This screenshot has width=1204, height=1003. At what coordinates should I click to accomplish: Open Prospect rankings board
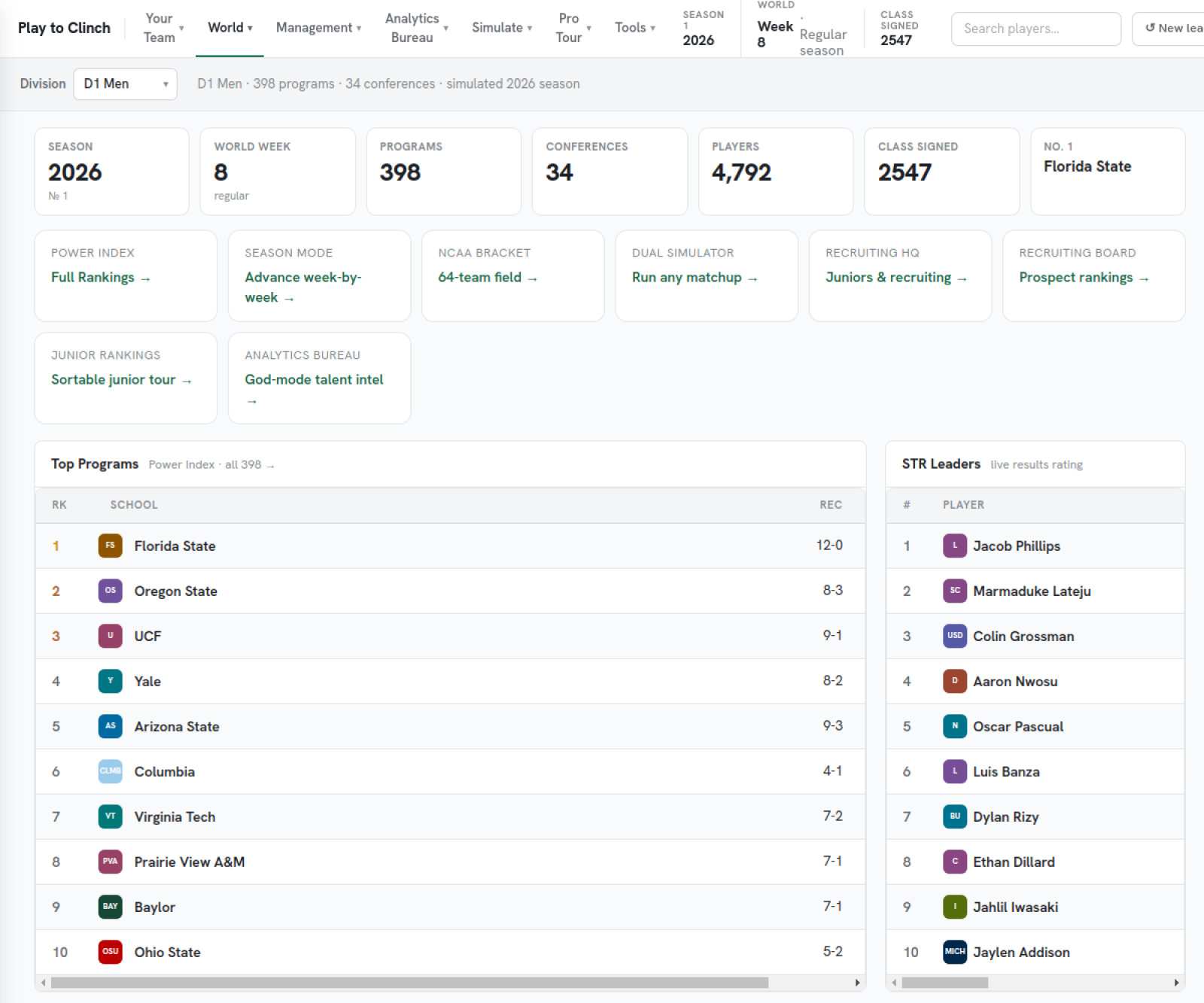click(x=1084, y=278)
